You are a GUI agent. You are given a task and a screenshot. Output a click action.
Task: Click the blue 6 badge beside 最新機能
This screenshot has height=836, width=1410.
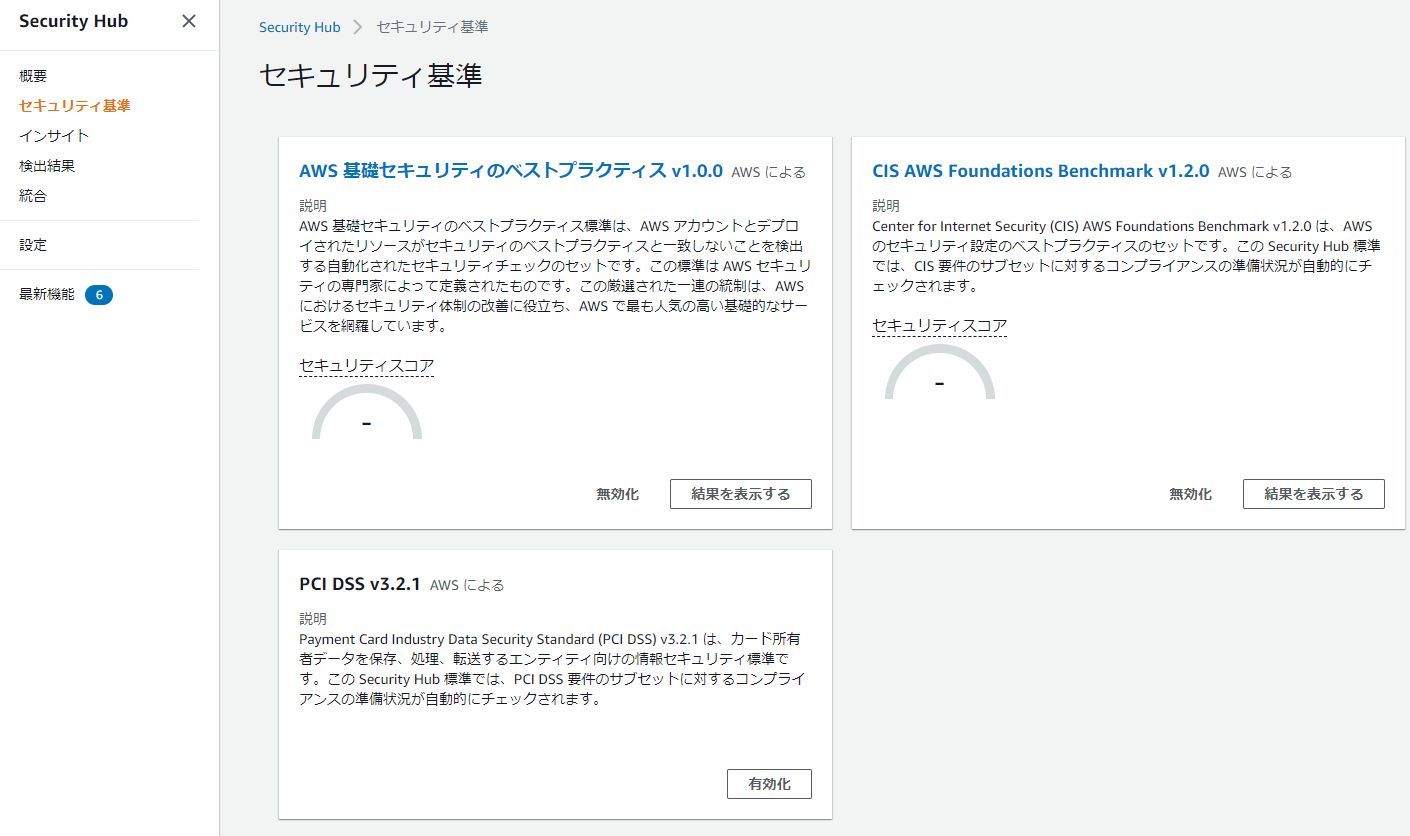click(99, 295)
